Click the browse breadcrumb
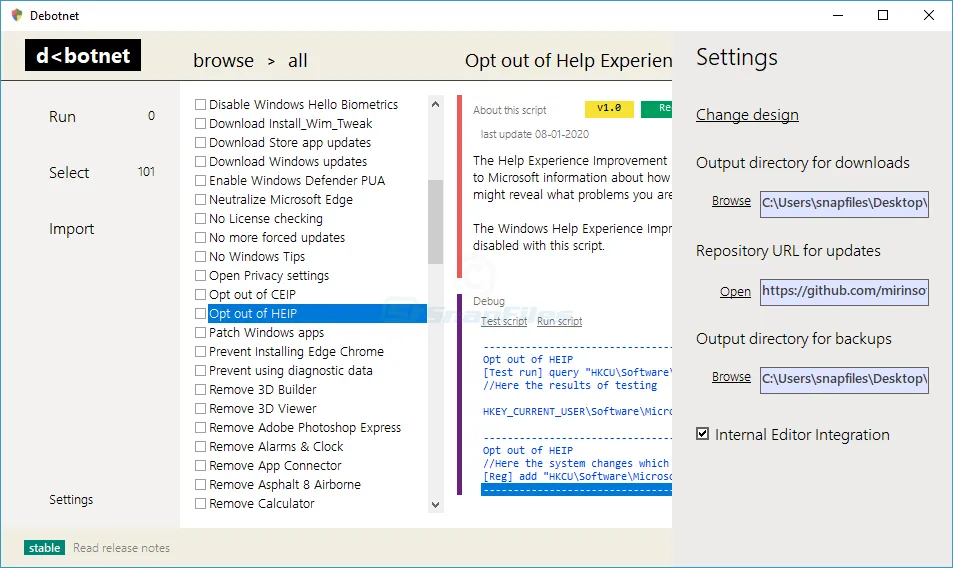The image size is (953, 568). click(224, 61)
